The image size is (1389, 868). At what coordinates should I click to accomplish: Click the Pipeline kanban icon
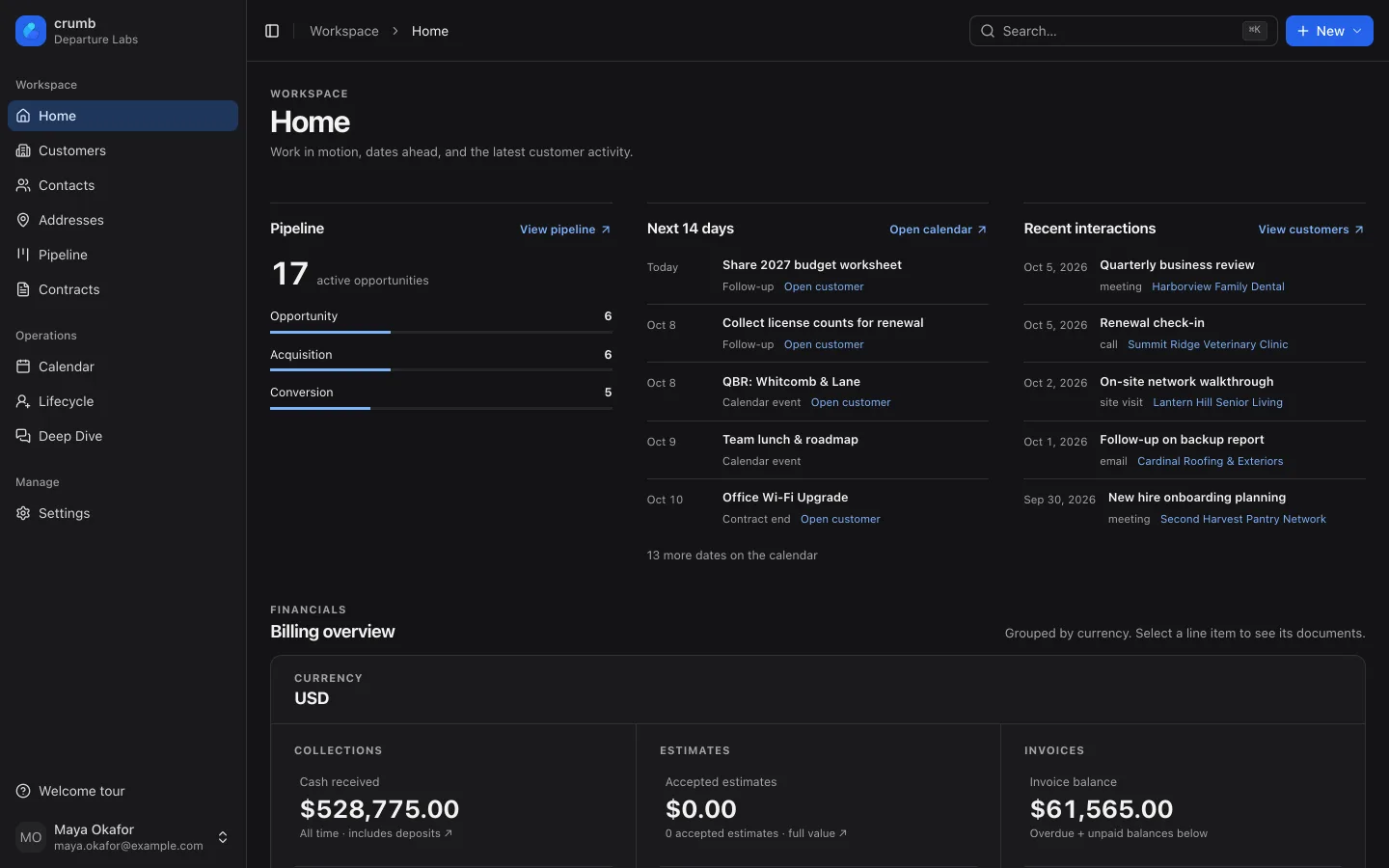(23, 255)
